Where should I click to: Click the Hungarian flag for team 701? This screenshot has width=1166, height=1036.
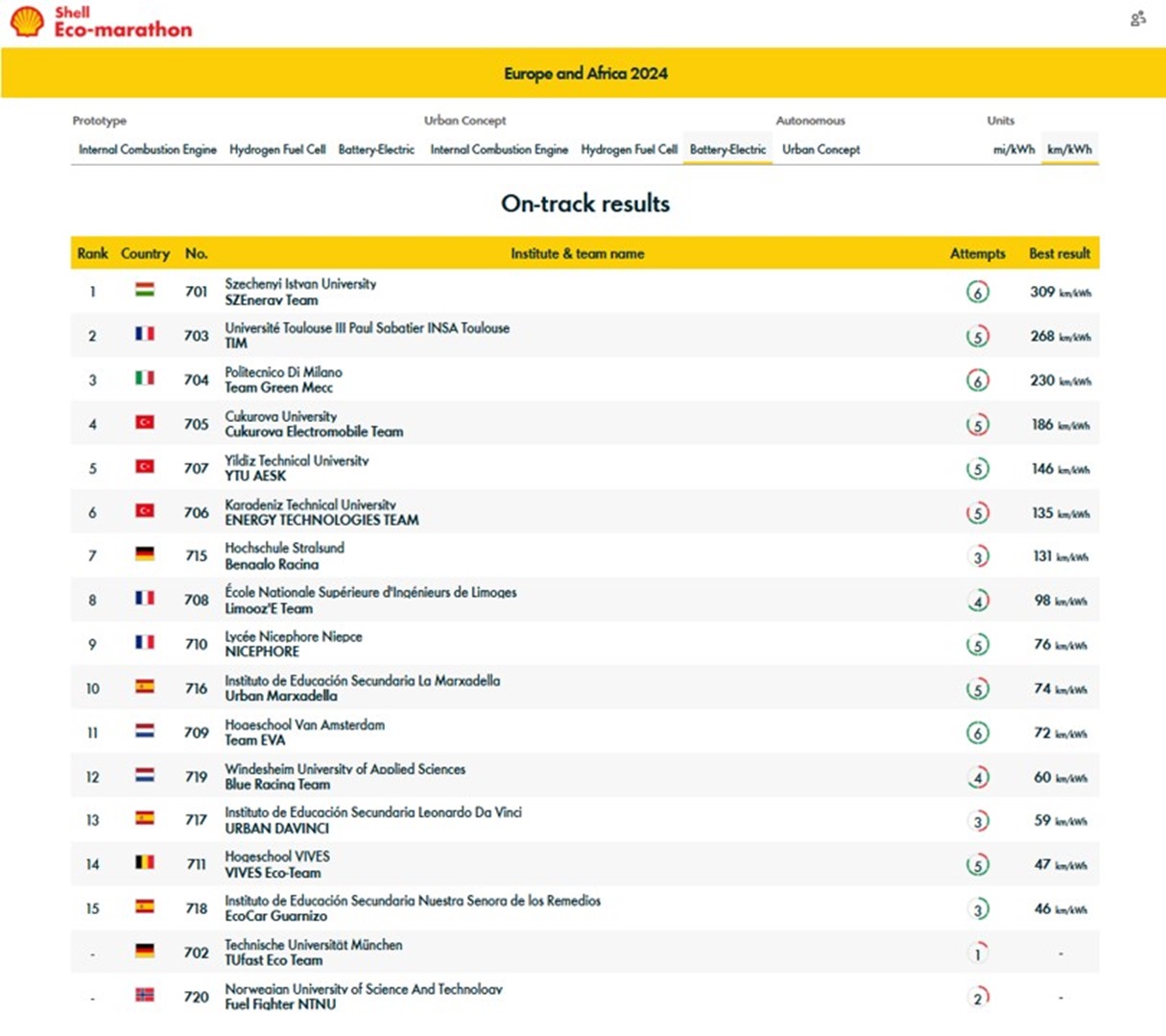(x=145, y=290)
